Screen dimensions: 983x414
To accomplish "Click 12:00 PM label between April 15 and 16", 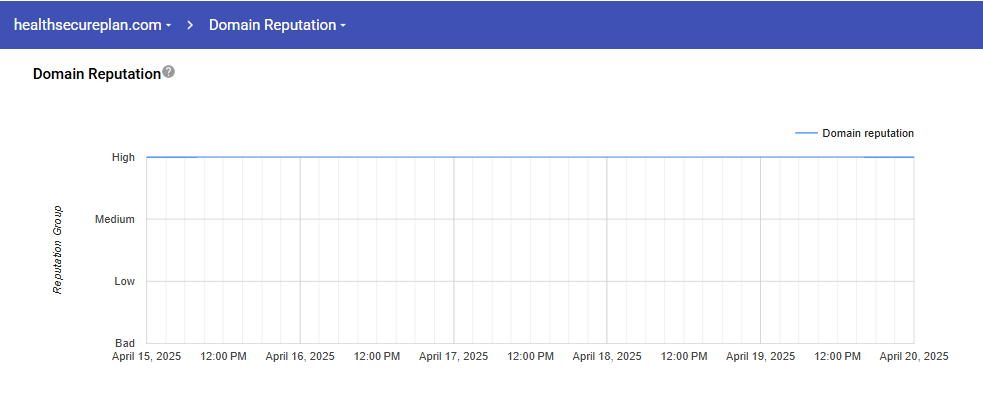I will pyautogui.click(x=223, y=356).
